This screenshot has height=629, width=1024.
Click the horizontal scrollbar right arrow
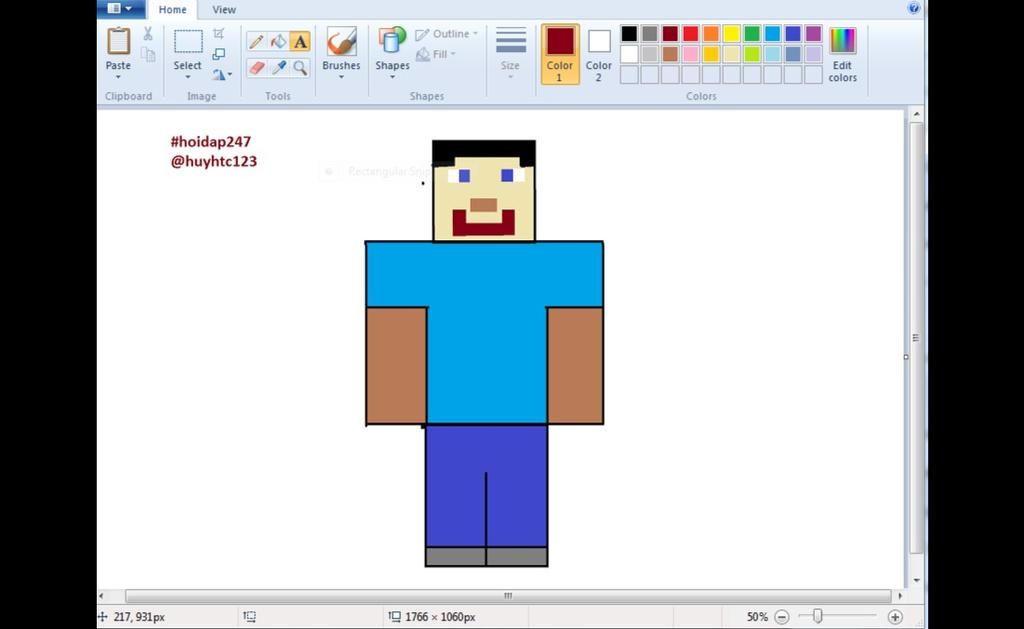900,596
